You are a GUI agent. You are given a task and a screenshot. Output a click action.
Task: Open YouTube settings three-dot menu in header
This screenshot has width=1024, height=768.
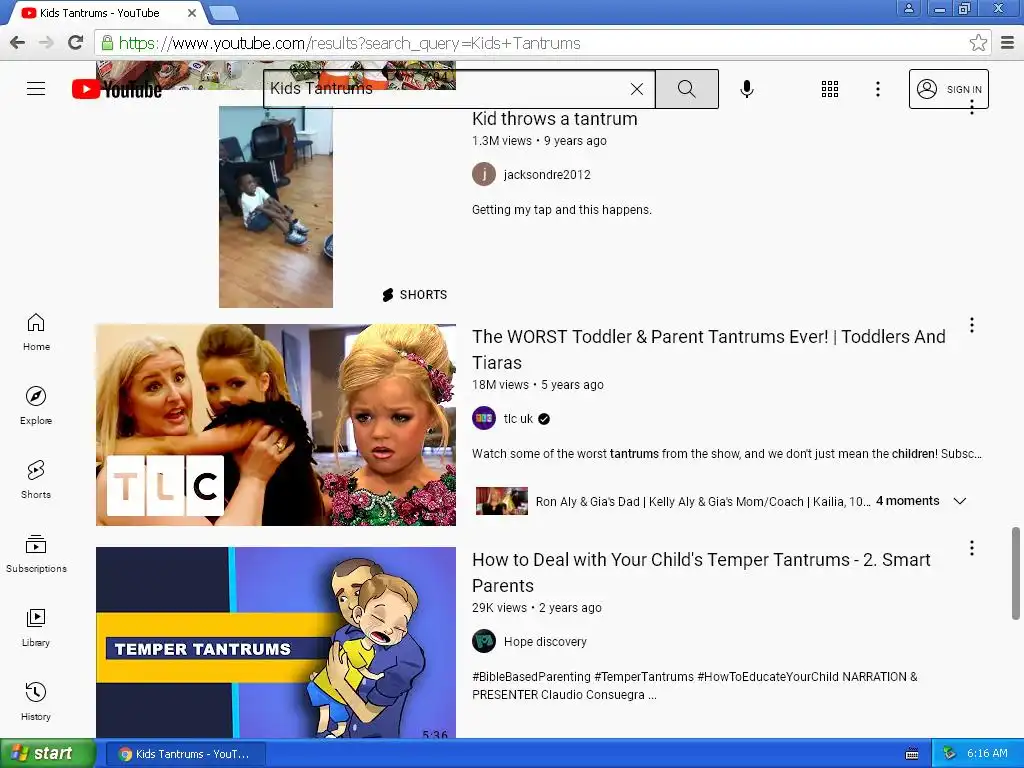coord(878,89)
